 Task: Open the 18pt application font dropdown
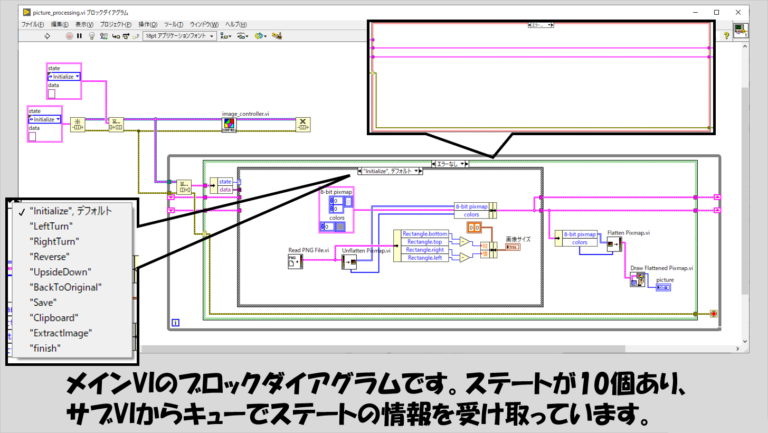[179, 36]
